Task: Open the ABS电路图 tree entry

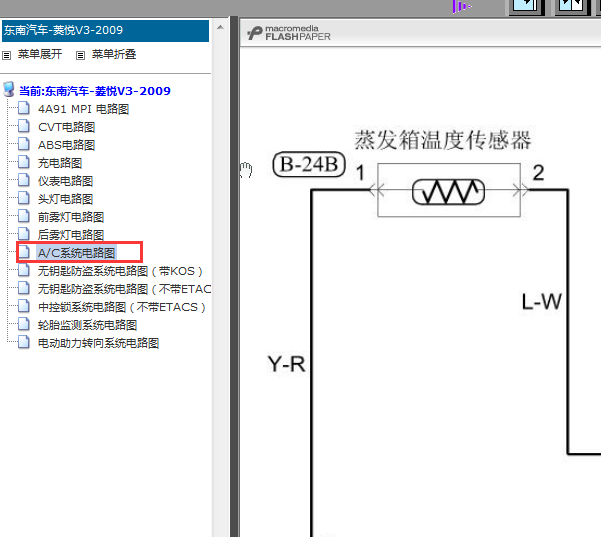Action: pyautogui.click(x=66, y=145)
